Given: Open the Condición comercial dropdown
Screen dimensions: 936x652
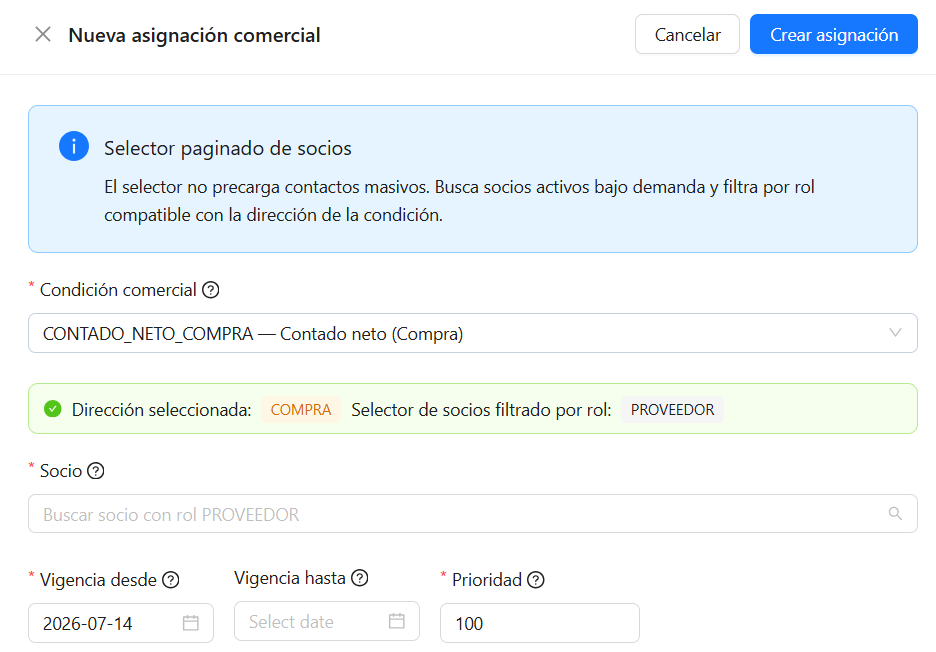Looking at the screenshot, I should tap(472, 333).
